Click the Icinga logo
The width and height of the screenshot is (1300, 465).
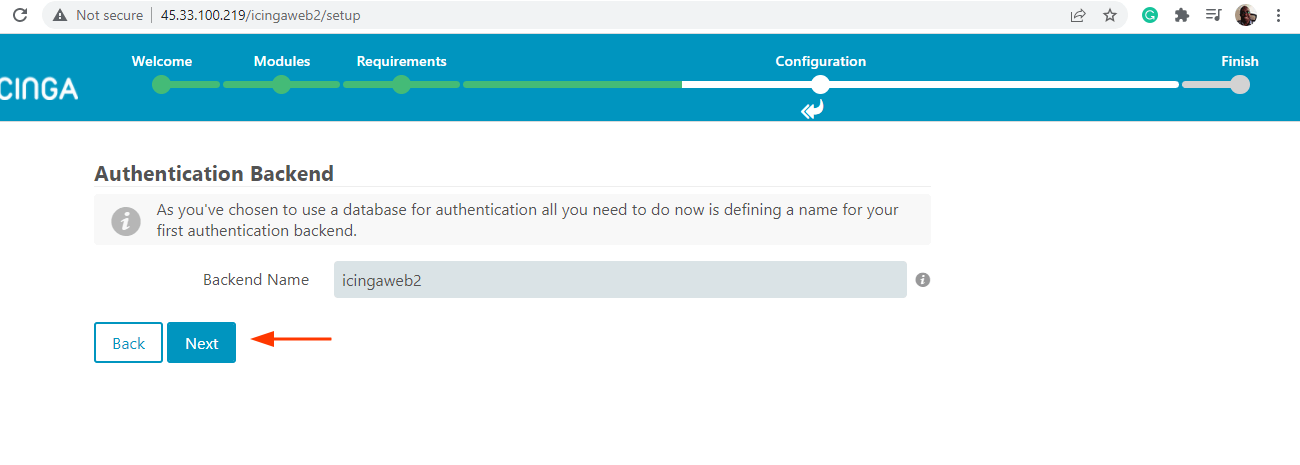pos(39,88)
